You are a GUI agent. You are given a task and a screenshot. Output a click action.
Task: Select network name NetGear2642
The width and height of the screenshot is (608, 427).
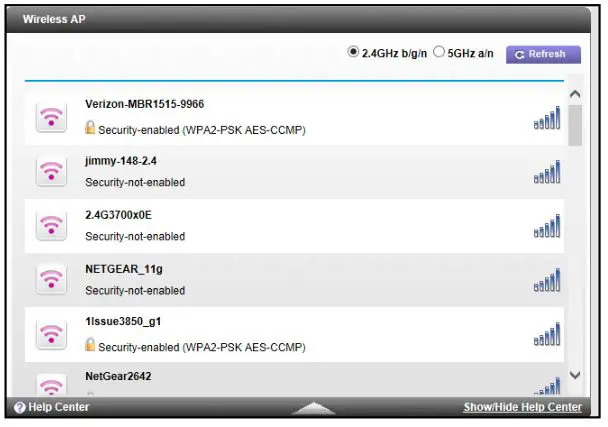(x=118, y=376)
